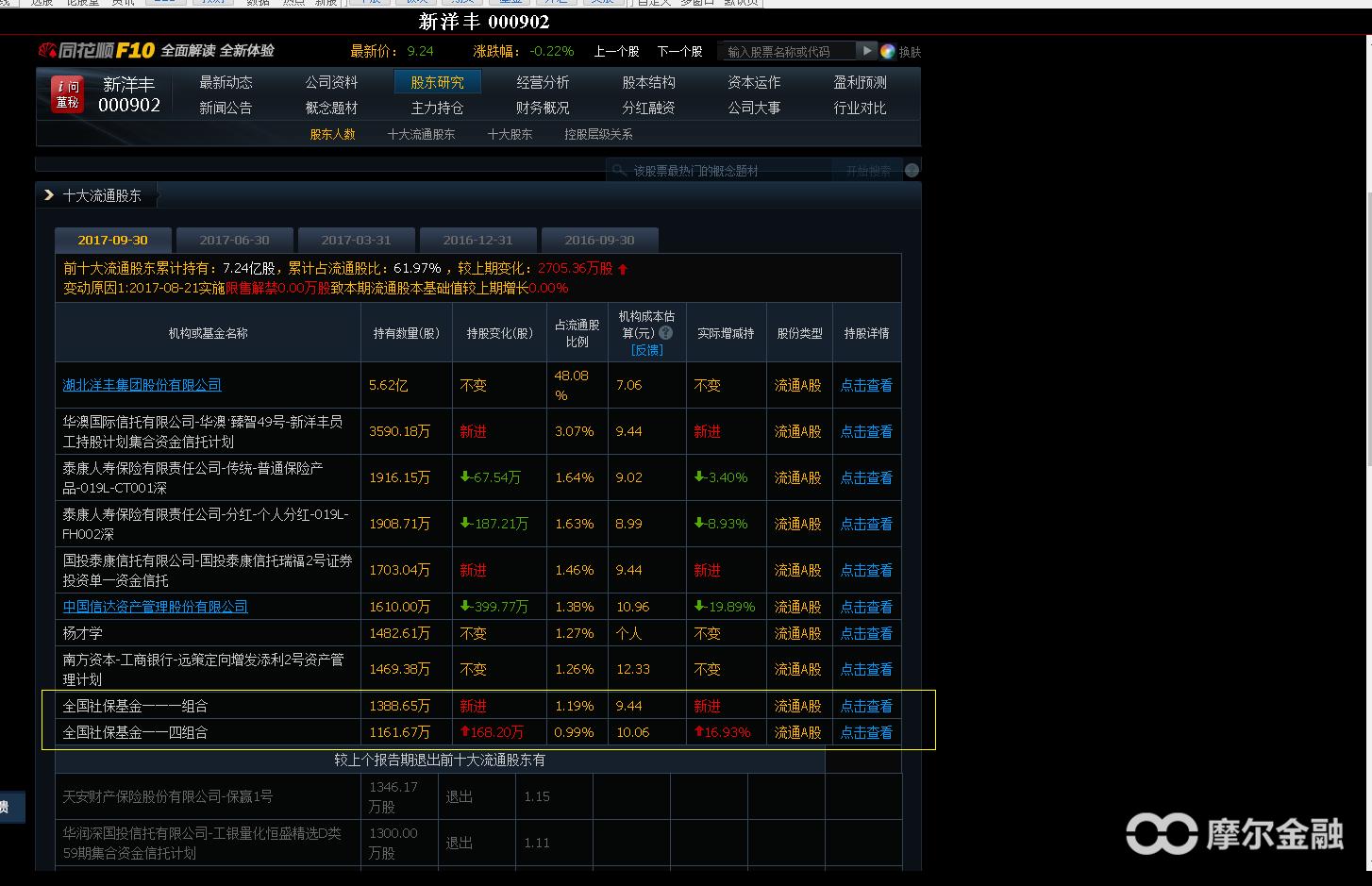
Task: Click the stock search go arrow button
Action: point(866,51)
